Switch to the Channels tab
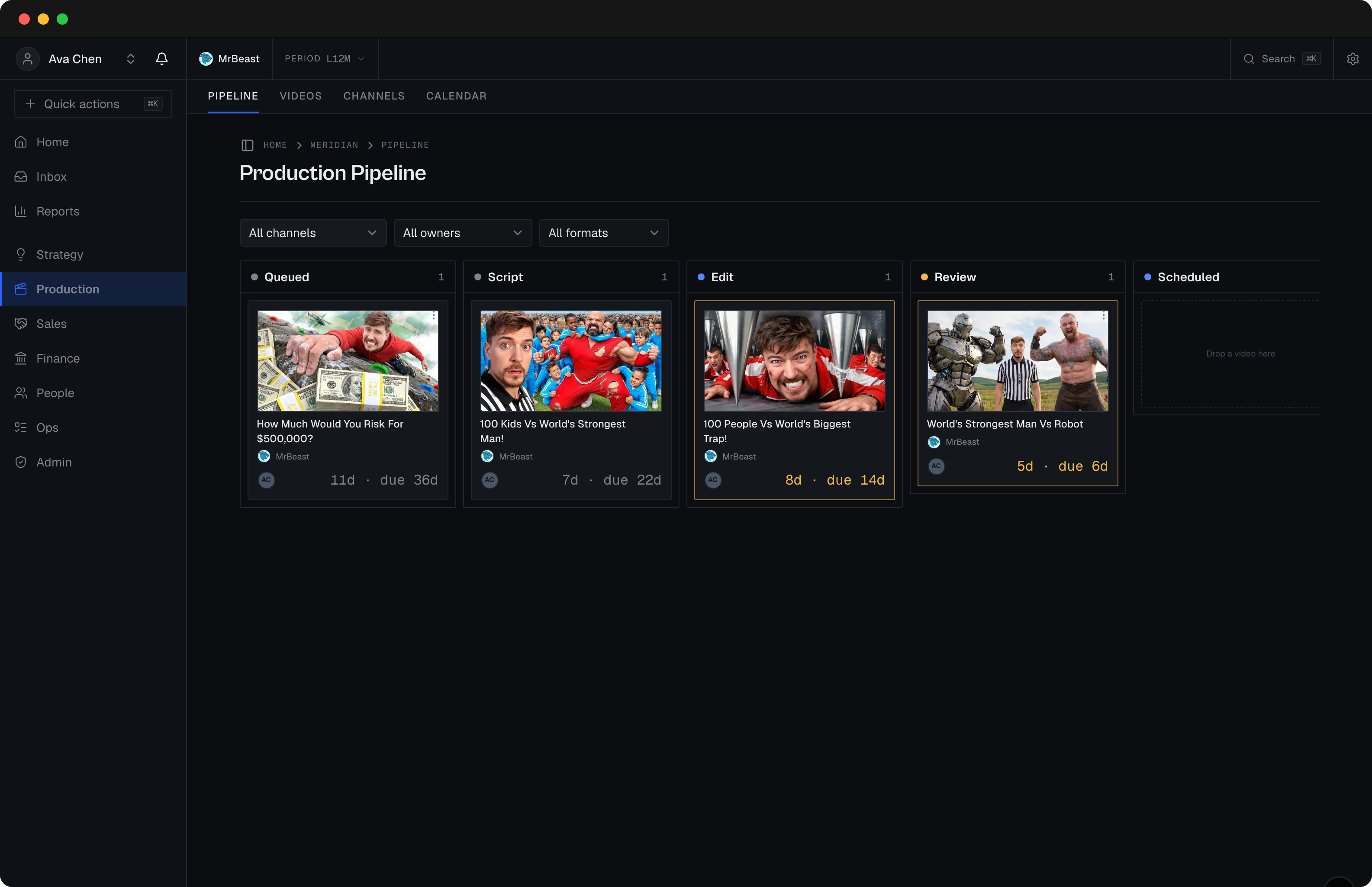1372x887 pixels. tap(374, 96)
